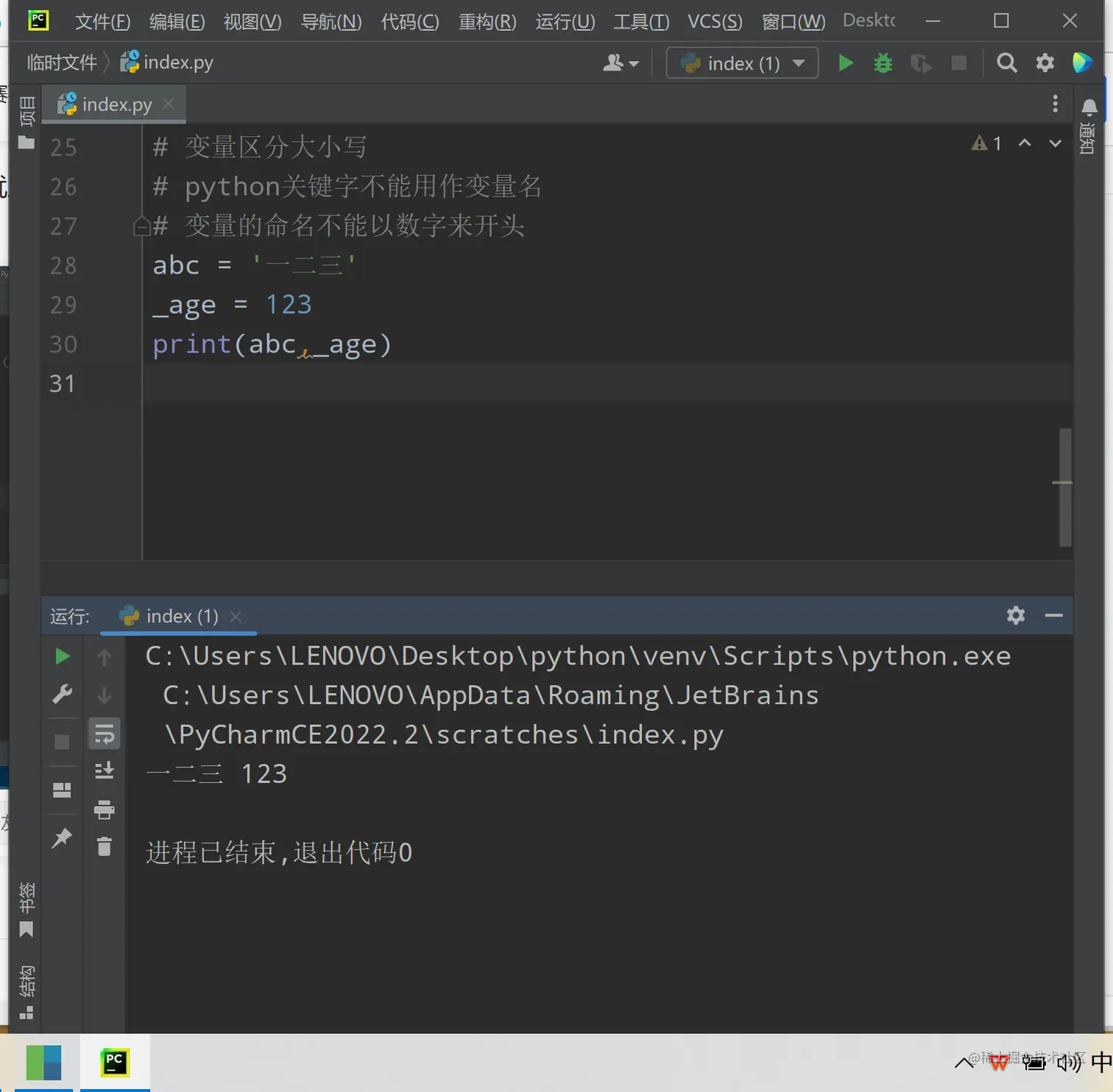Hide the Run tool window
This screenshot has width=1113, height=1092.
[x=1053, y=615]
